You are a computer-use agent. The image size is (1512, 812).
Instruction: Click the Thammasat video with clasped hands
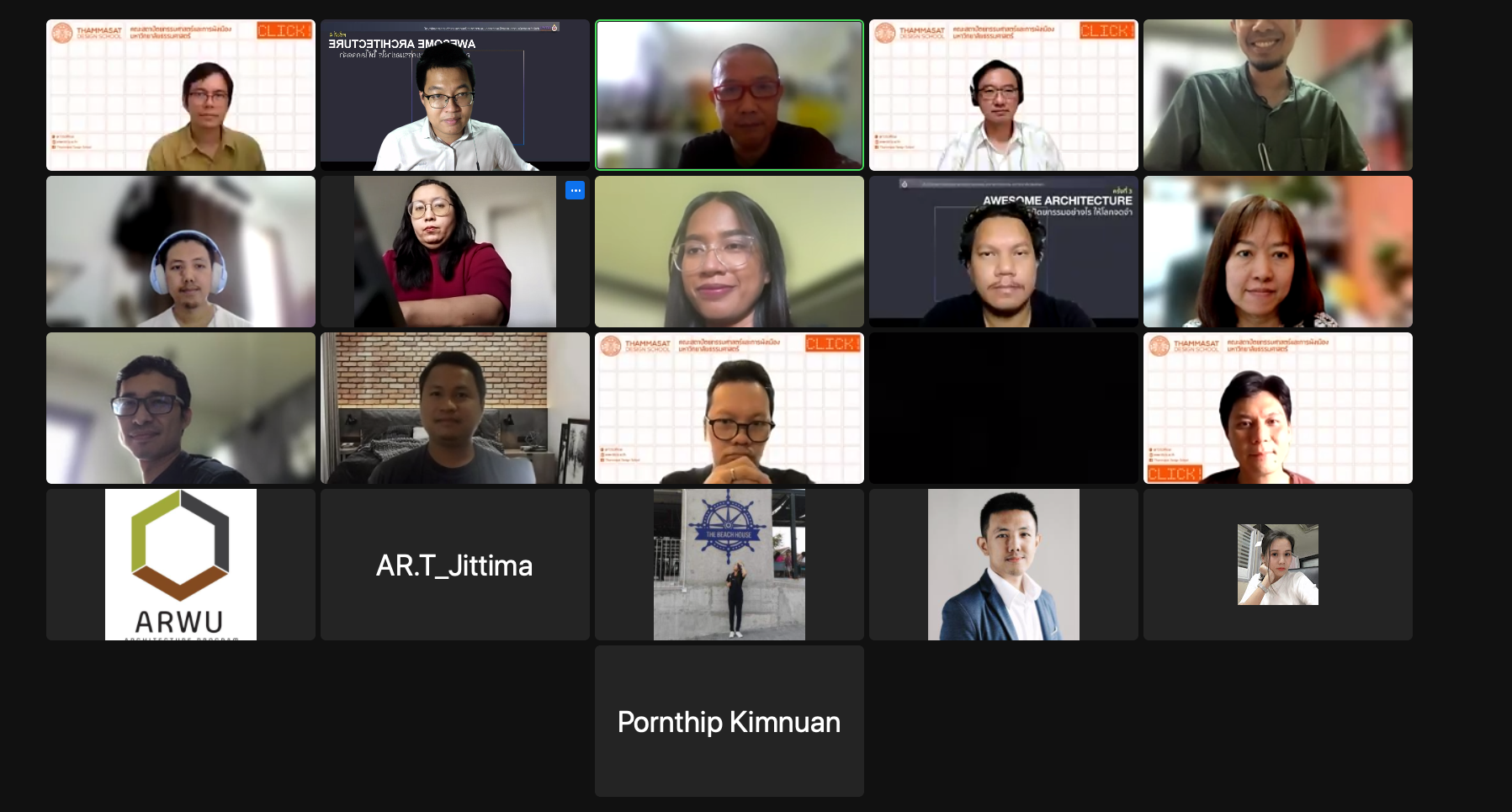pos(729,408)
